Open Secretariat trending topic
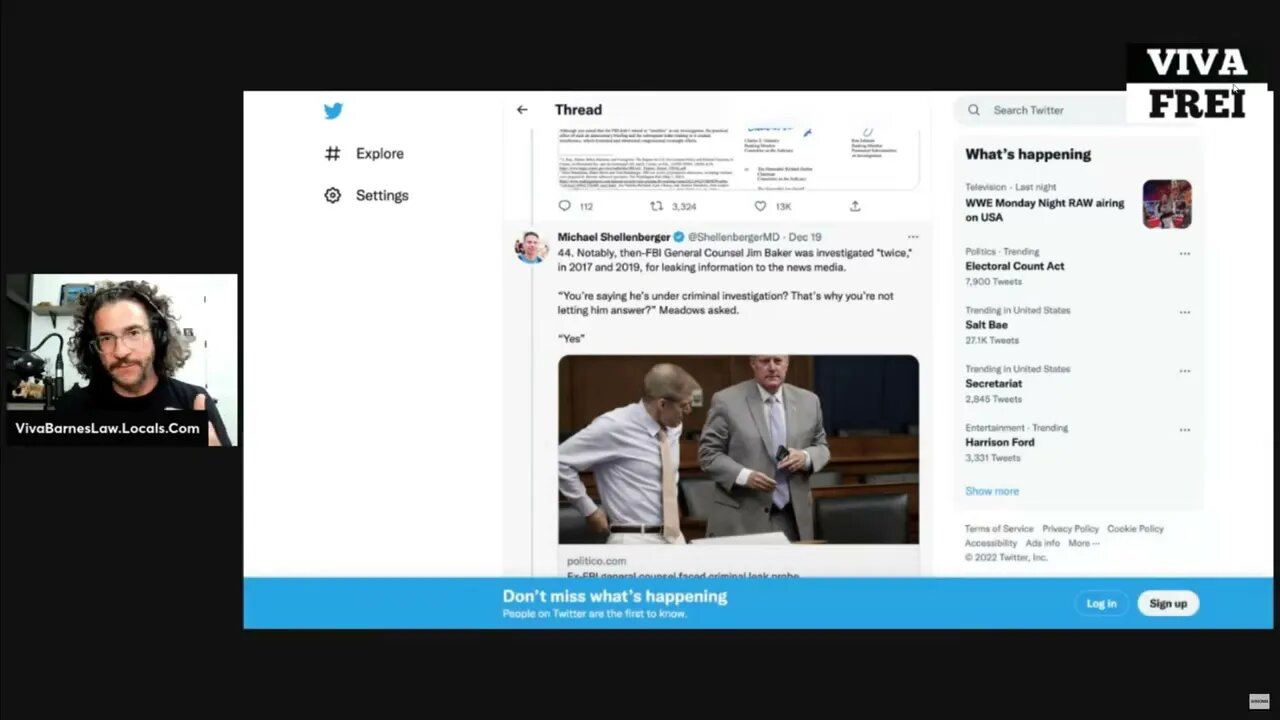1280x720 pixels. pyautogui.click(x=993, y=384)
